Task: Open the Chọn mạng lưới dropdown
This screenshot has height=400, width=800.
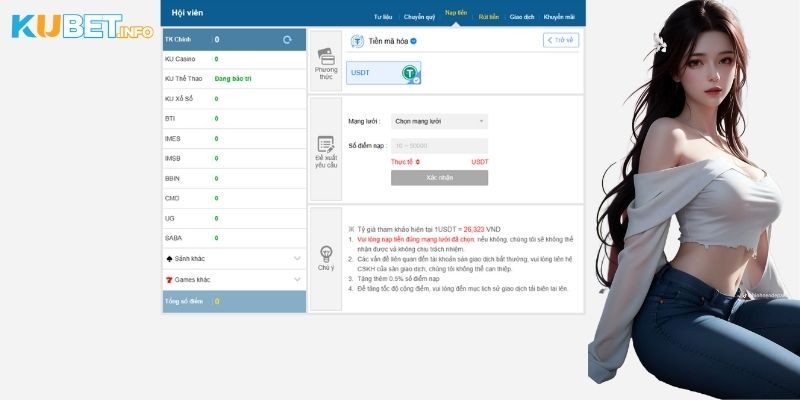Action: tap(439, 121)
